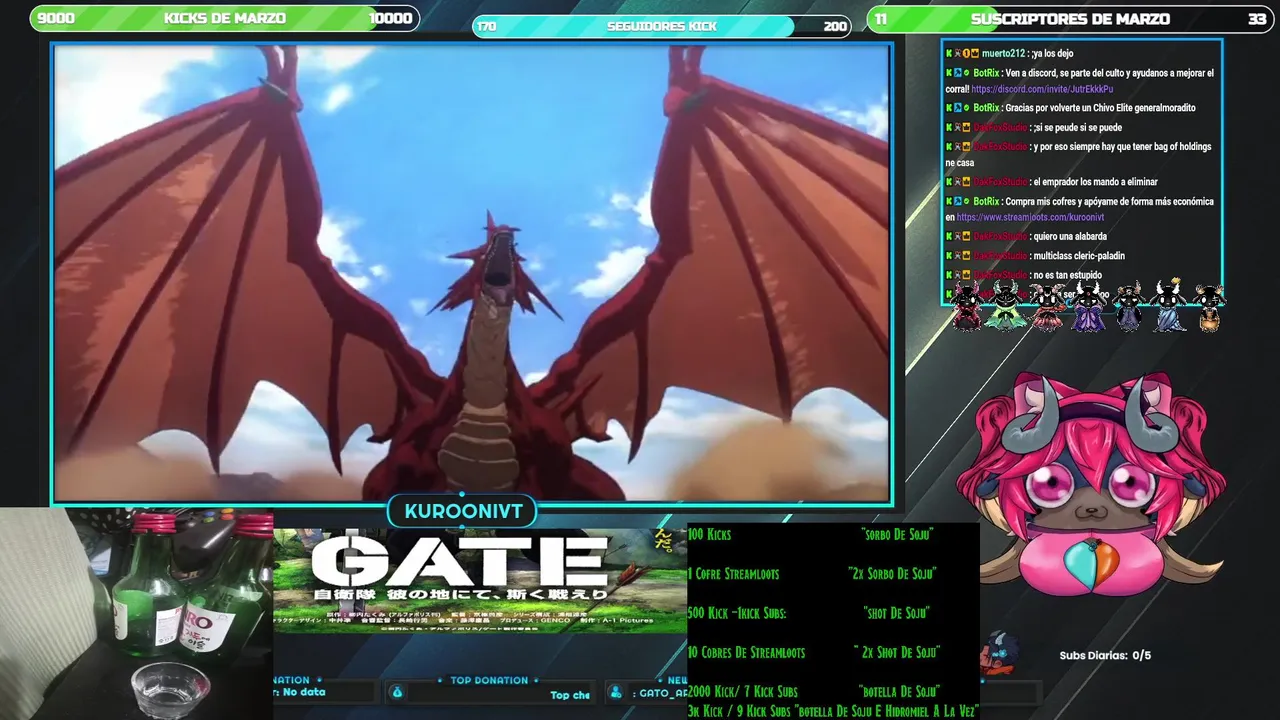The width and height of the screenshot is (1280, 720).
Task: Click the "2000 Kick/ 7 Kick Subs" reward row
Action: click(814, 691)
